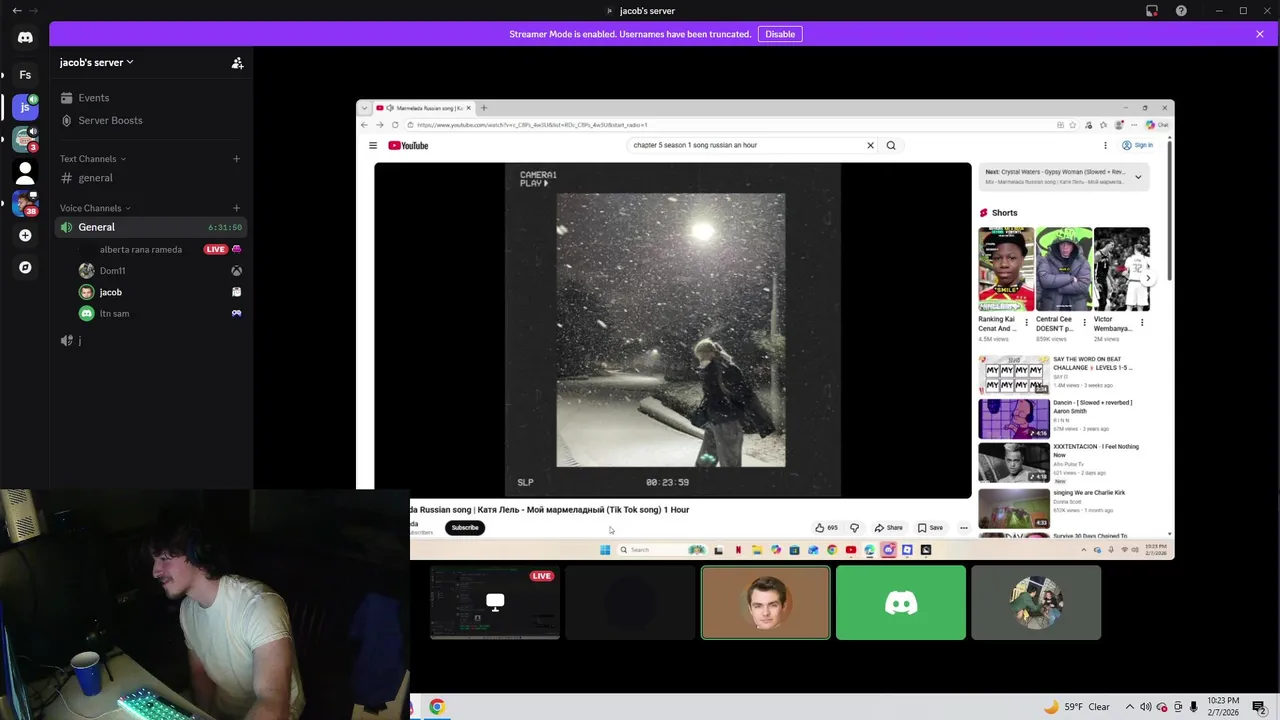The image size is (1280, 720).
Task: Click YouTube Sign in link
Action: (x=1137, y=145)
